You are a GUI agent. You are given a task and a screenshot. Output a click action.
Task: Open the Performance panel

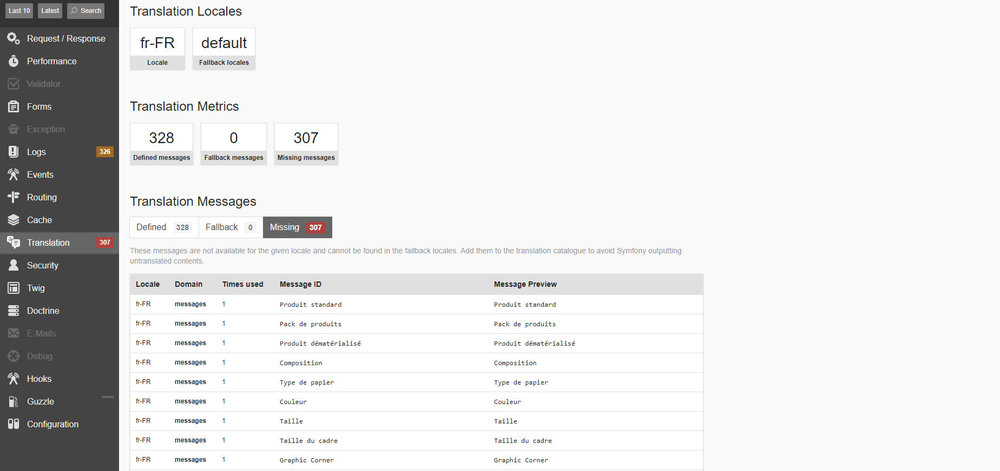pos(59,61)
